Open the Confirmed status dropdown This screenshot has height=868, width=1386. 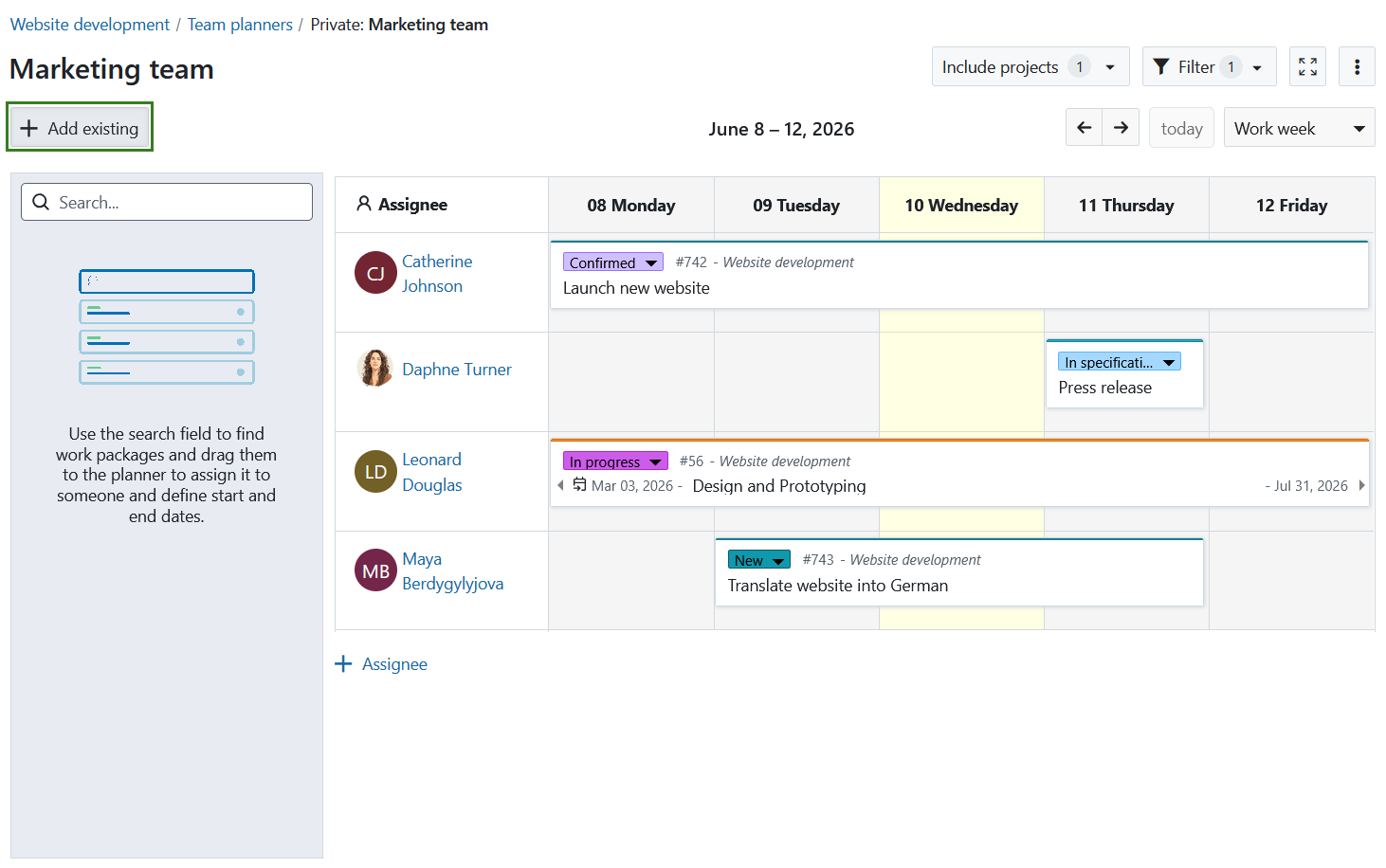pos(612,262)
